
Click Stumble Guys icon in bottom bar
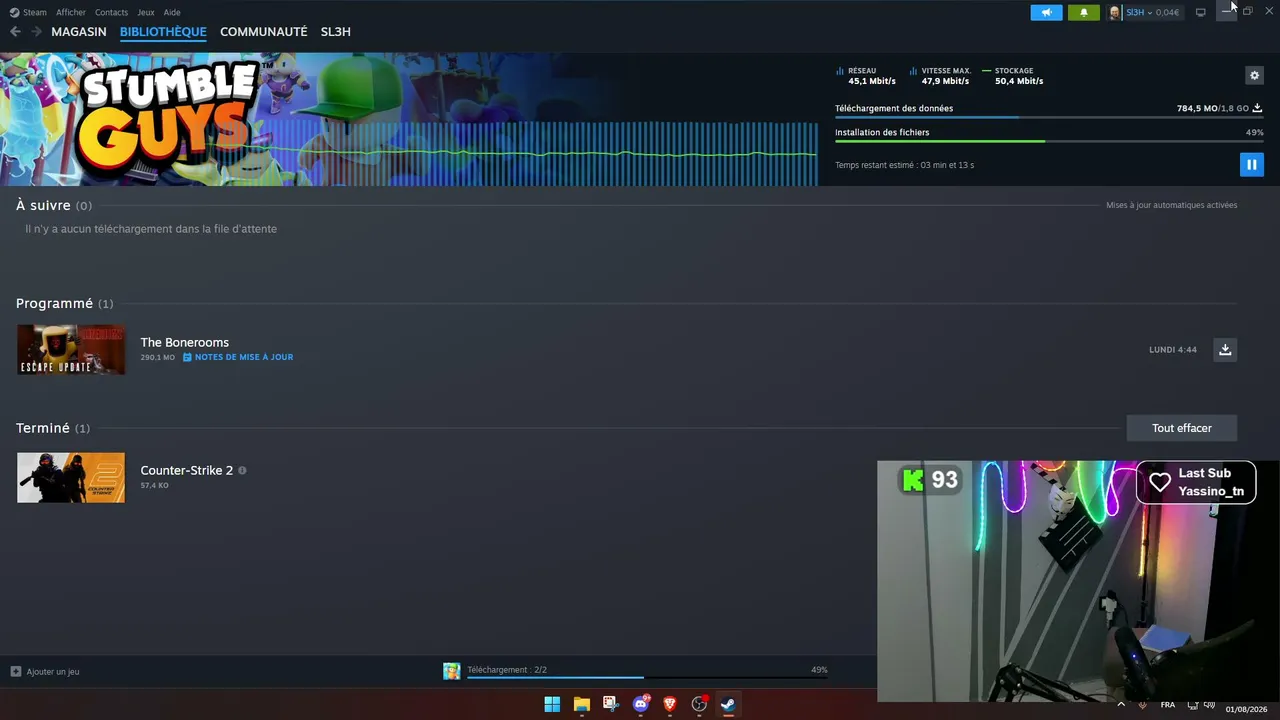(452, 671)
